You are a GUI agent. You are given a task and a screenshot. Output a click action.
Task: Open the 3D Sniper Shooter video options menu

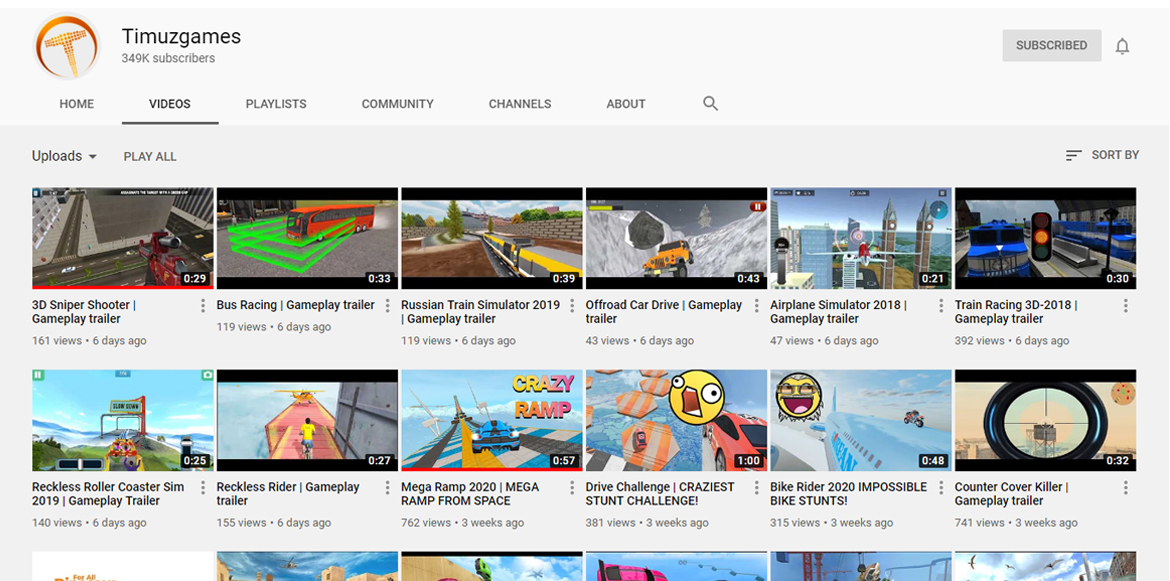203,306
